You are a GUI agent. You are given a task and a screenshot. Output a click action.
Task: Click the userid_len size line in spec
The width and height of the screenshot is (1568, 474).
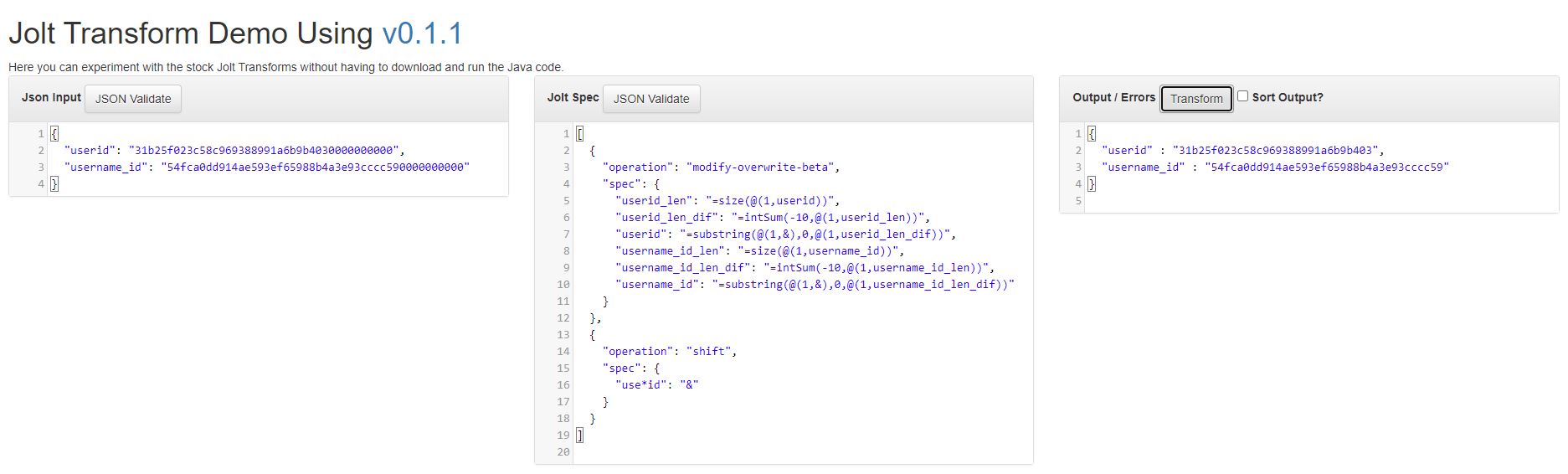[727, 201]
